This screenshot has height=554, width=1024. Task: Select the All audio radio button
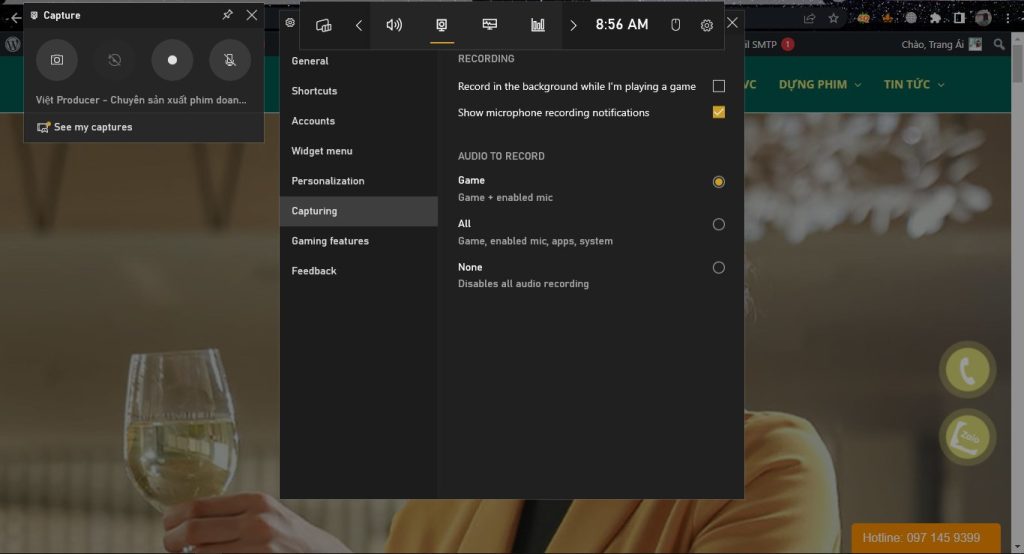click(718, 225)
